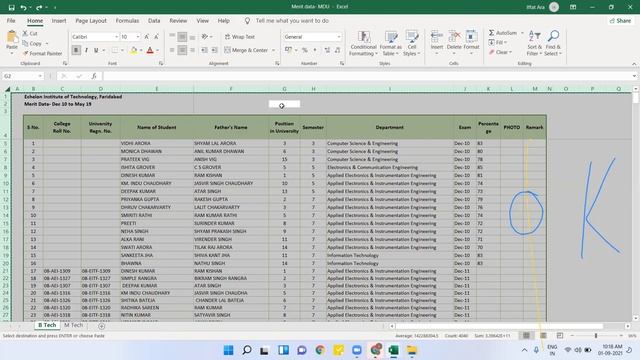Decrease indent in Alignment group

click(204, 50)
